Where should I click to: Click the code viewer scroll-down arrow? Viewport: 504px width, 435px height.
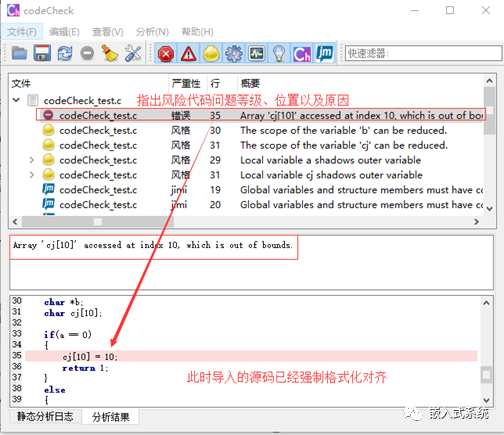coord(486,400)
